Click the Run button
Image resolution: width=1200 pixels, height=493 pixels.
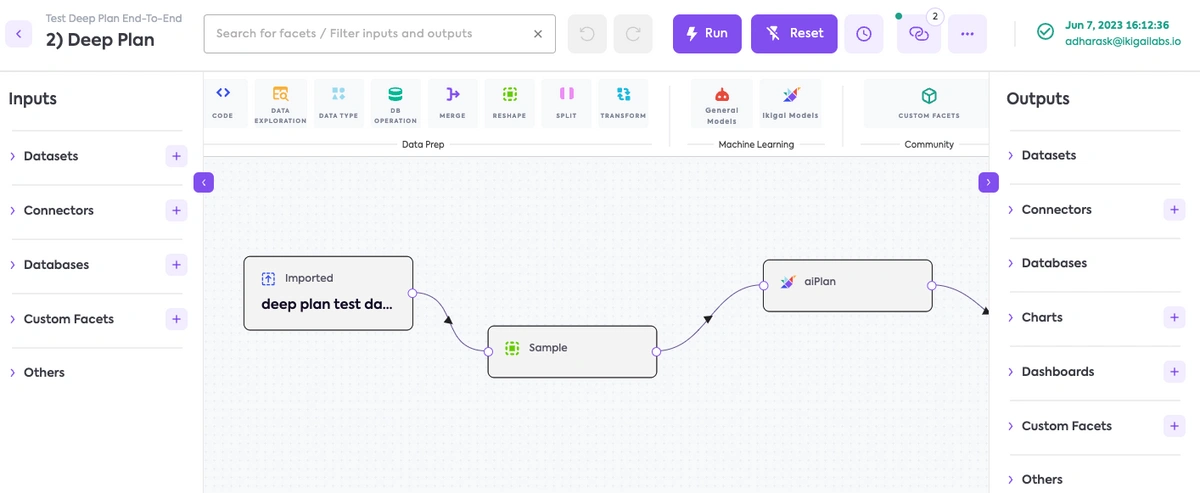point(707,33)
